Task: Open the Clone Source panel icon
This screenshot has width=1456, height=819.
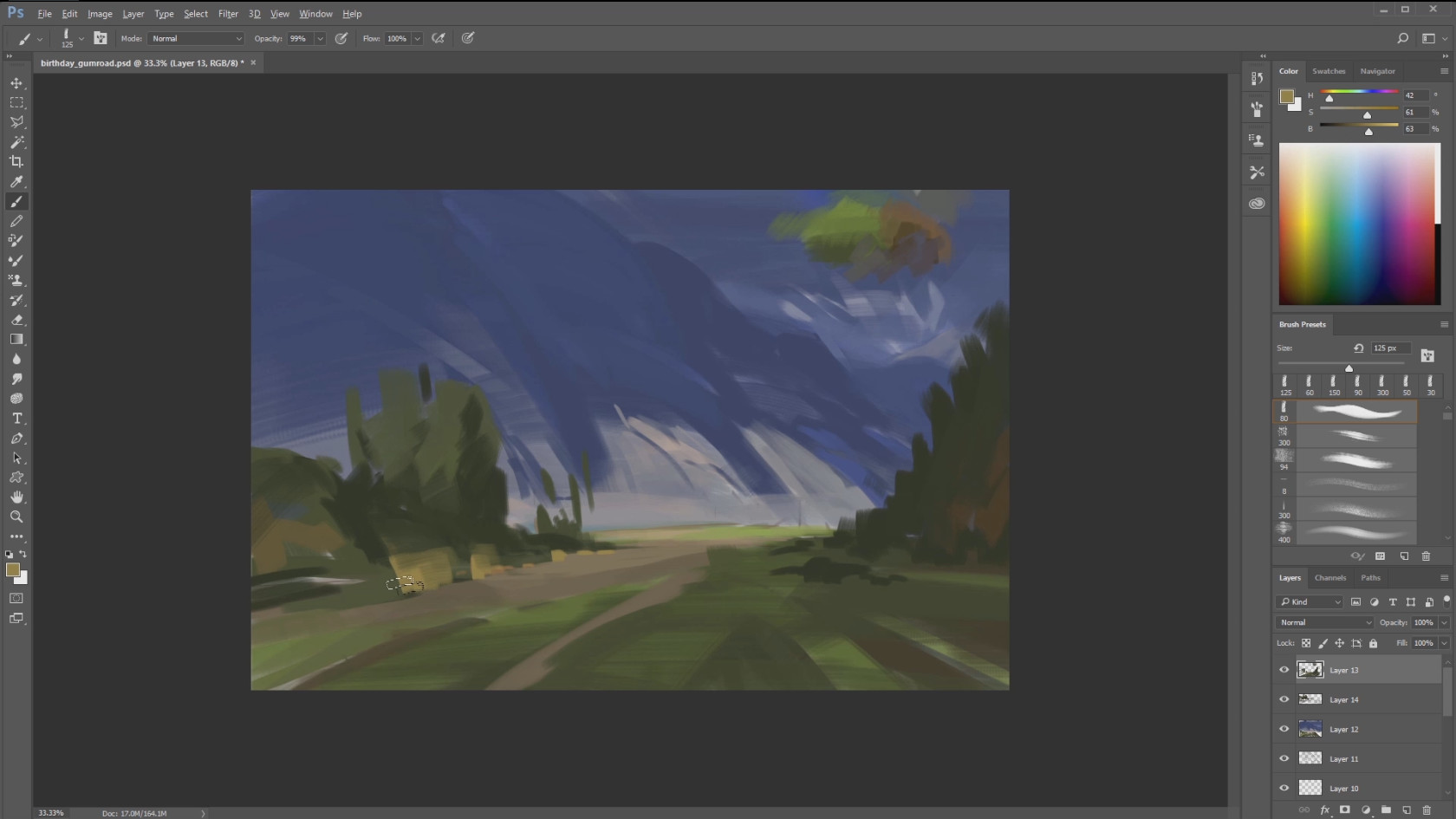Action: click(x=1257, y=140)
